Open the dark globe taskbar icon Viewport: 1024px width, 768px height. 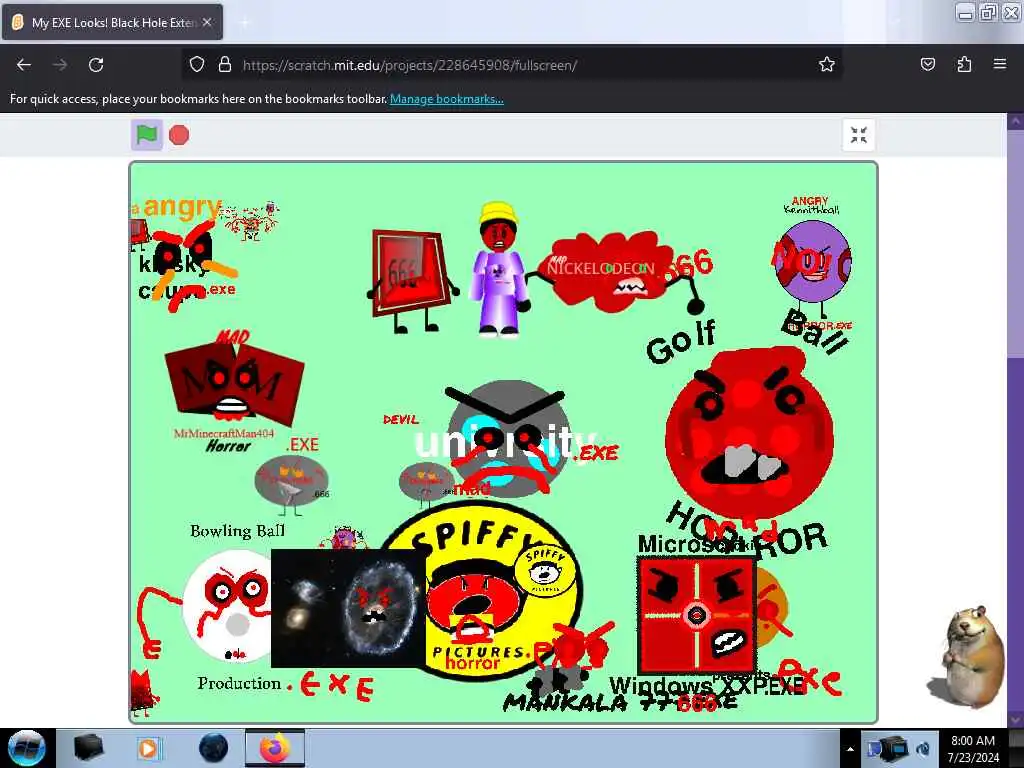[214, 748]
